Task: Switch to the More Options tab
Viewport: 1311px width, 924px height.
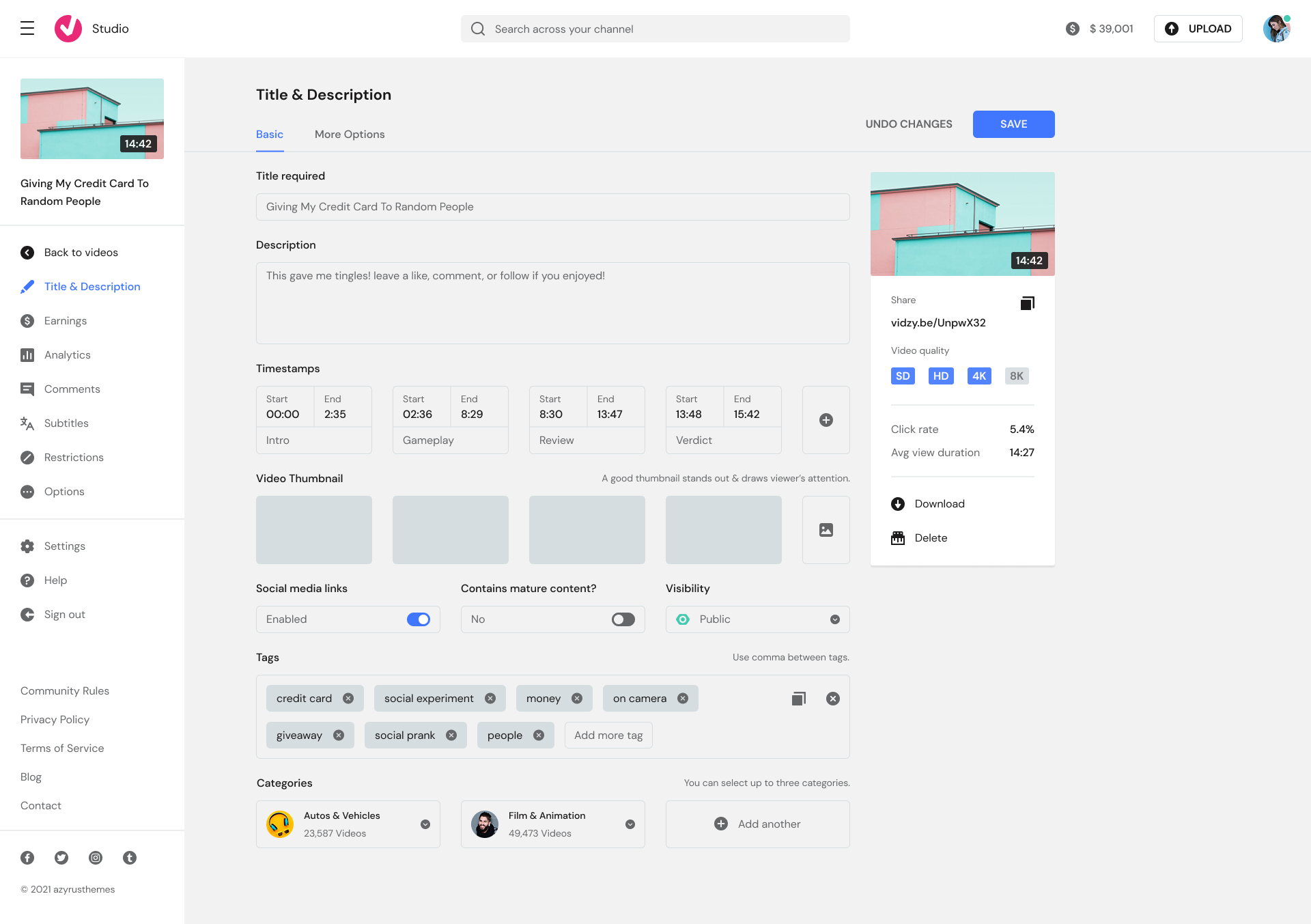Action: pos(350,135)
